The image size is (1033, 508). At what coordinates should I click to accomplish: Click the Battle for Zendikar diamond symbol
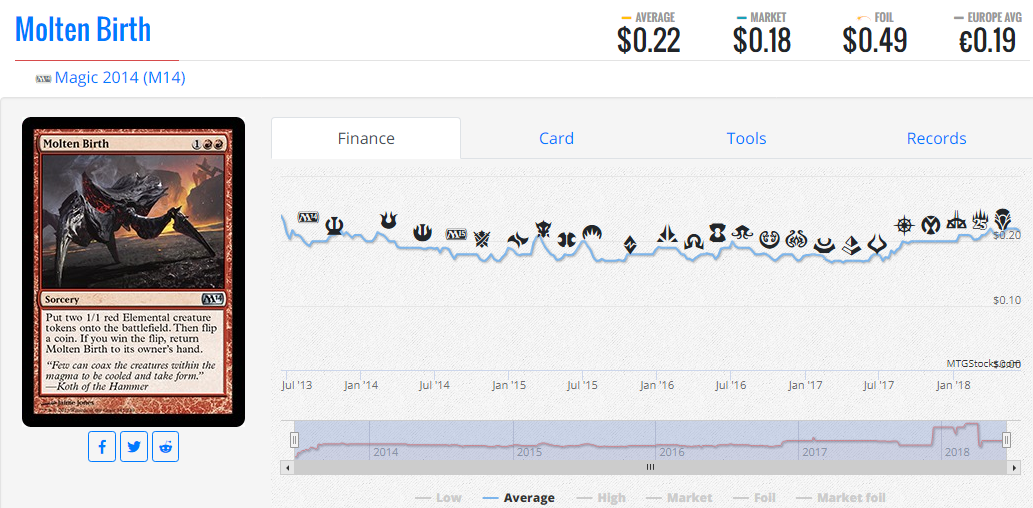[630, 244]
